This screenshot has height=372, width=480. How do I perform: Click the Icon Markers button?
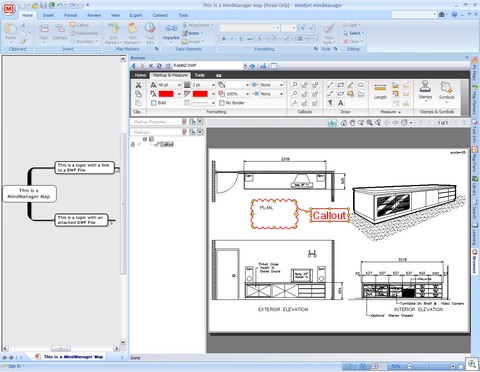tap(114, 33)
